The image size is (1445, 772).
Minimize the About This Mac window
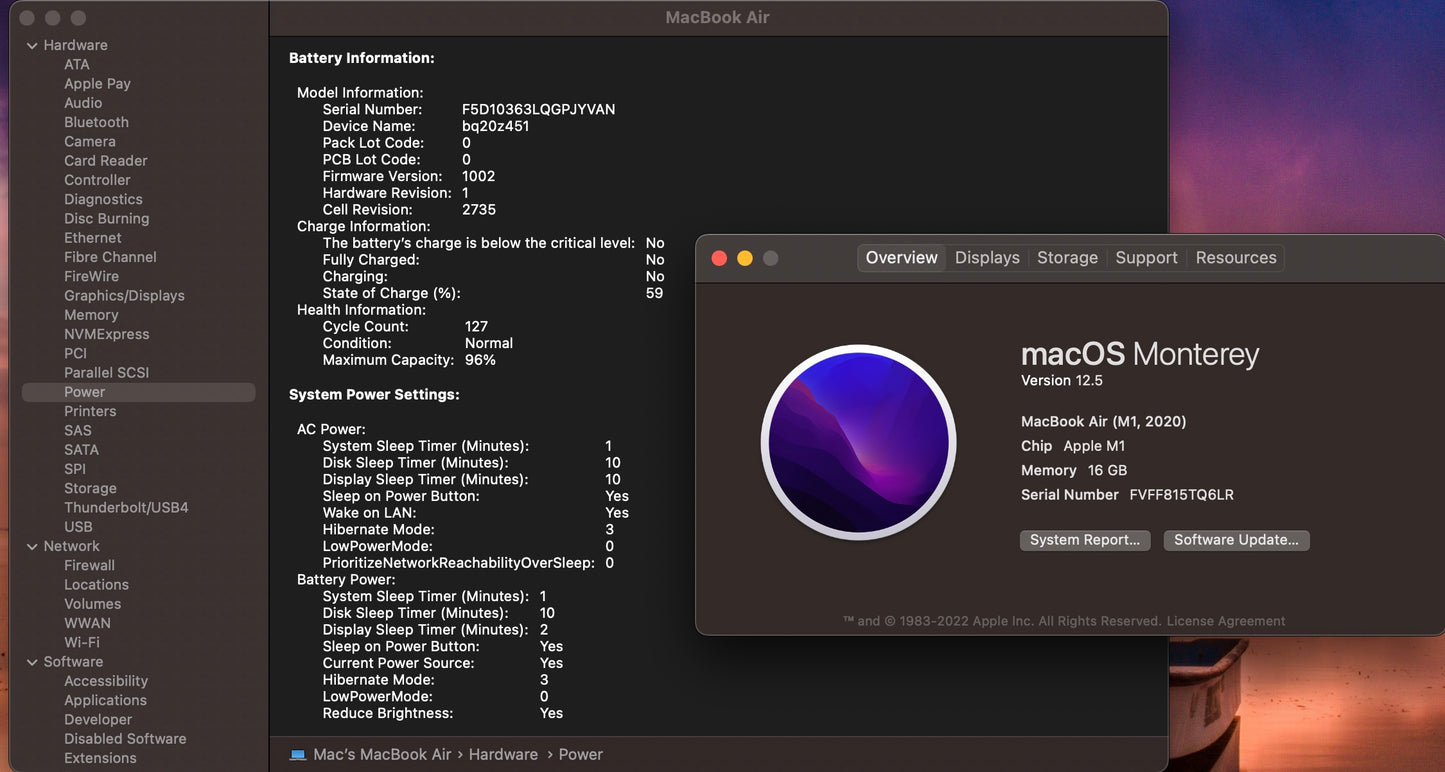pos(745,258)
